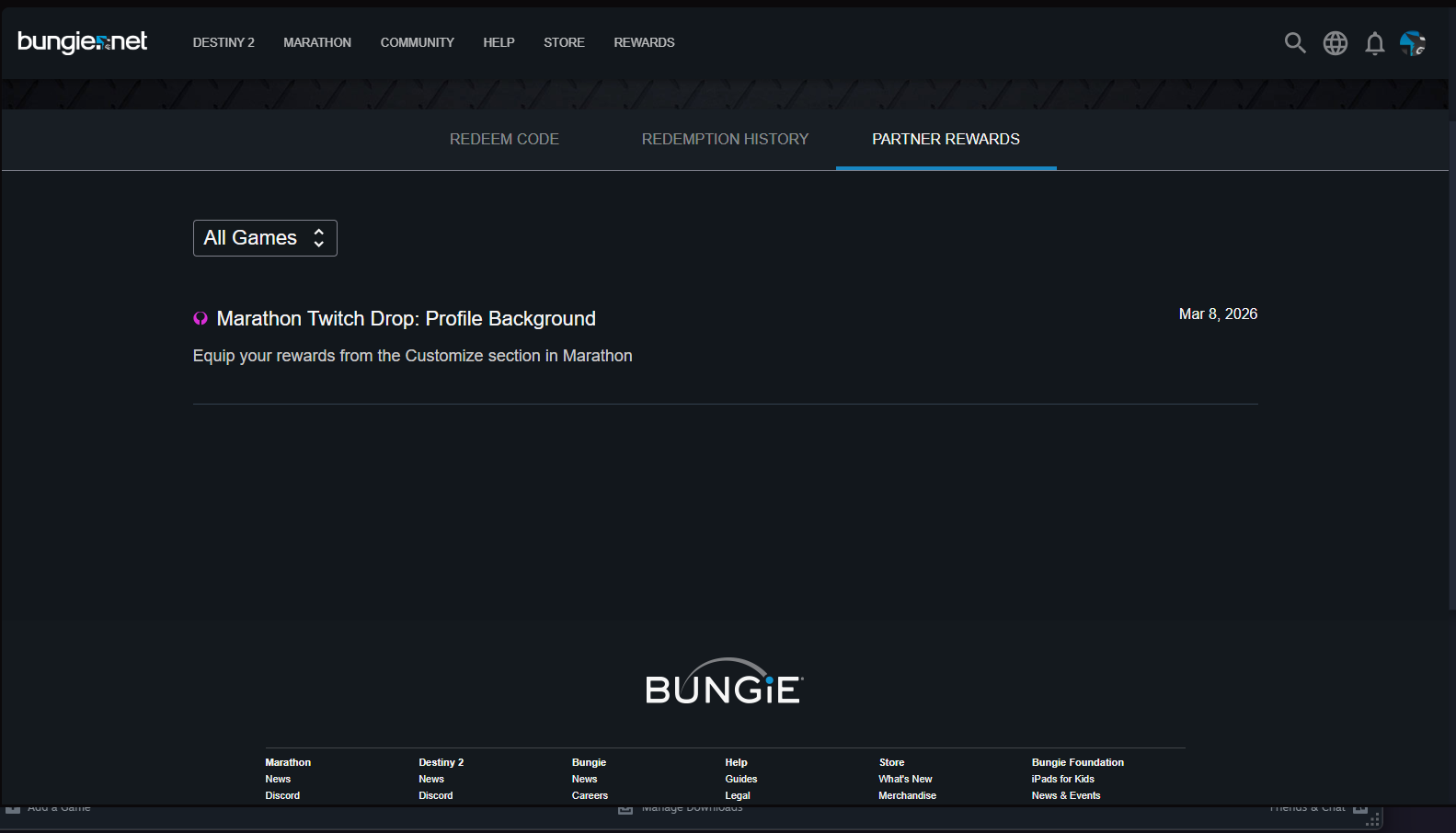This screenshot has width=1456, height=833.
Task: Open the Store item in top navigation
Action: pos(564,42)
